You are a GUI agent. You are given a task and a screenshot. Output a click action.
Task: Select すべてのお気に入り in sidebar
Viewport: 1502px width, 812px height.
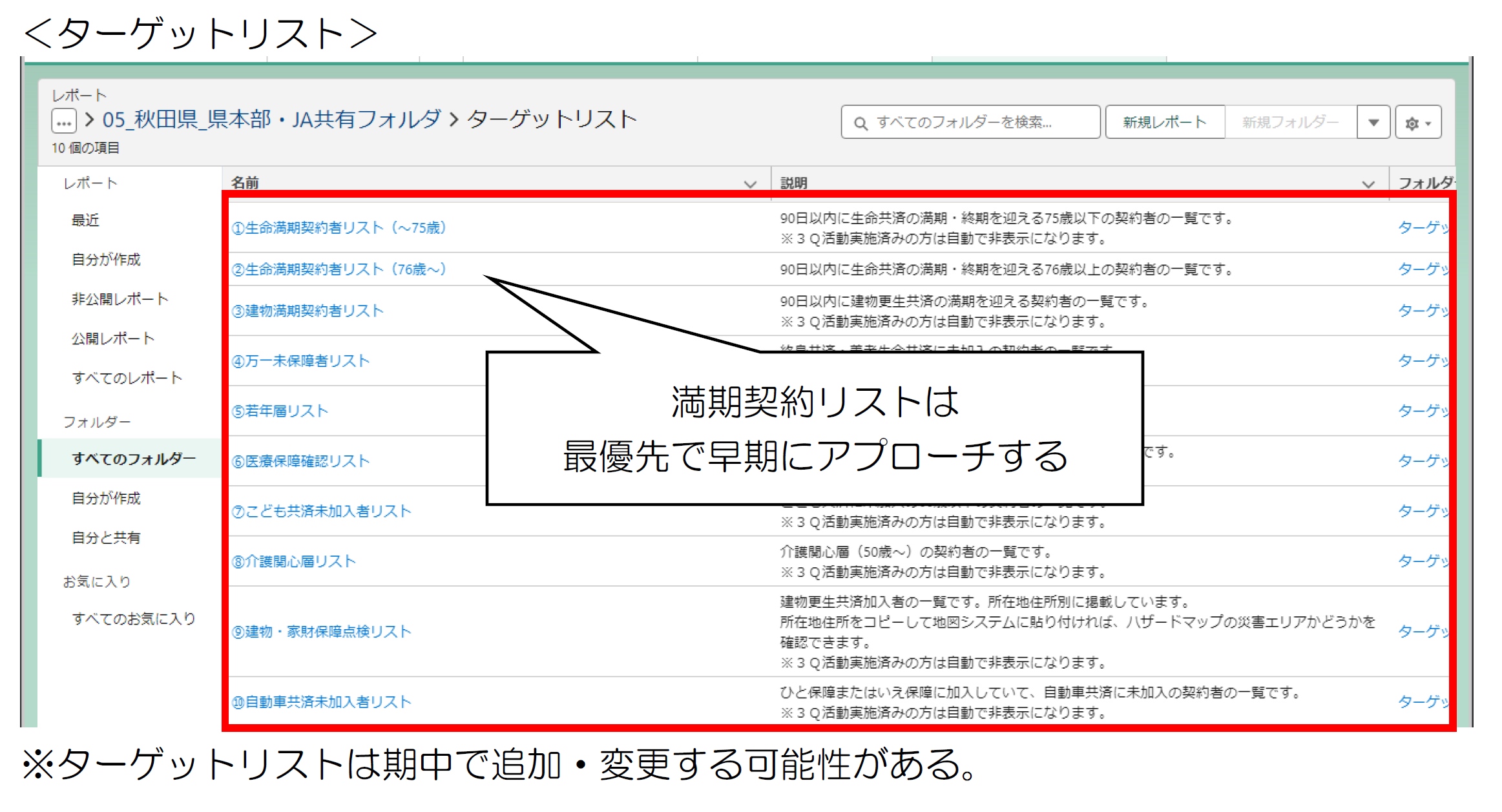coord(133,619)
